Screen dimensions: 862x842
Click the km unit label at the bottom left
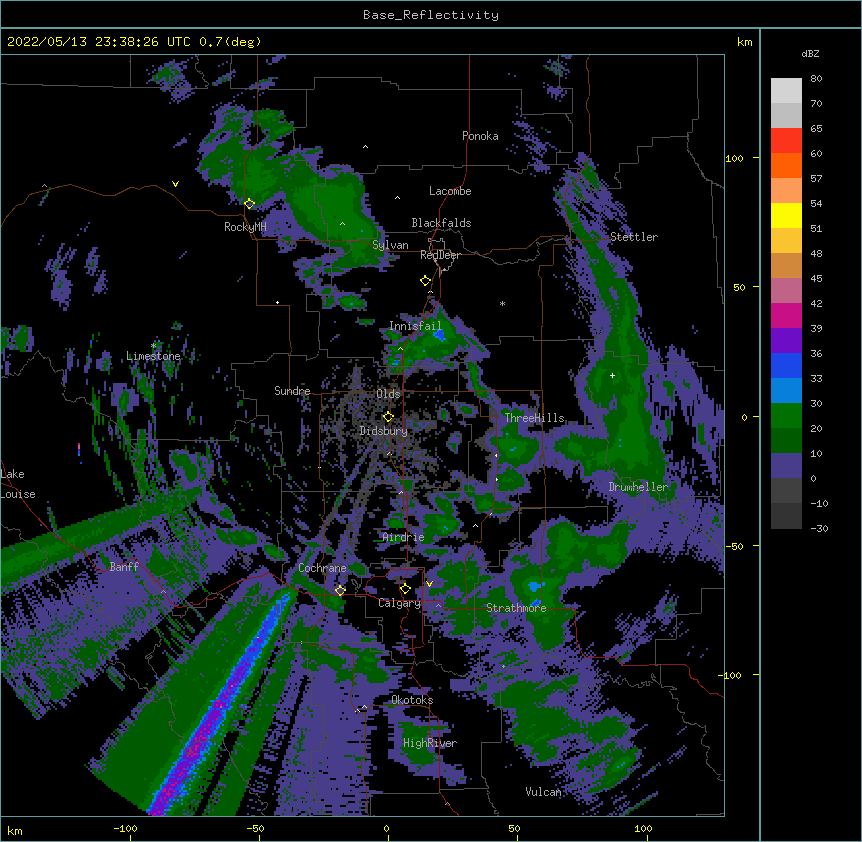coord(15,831)
